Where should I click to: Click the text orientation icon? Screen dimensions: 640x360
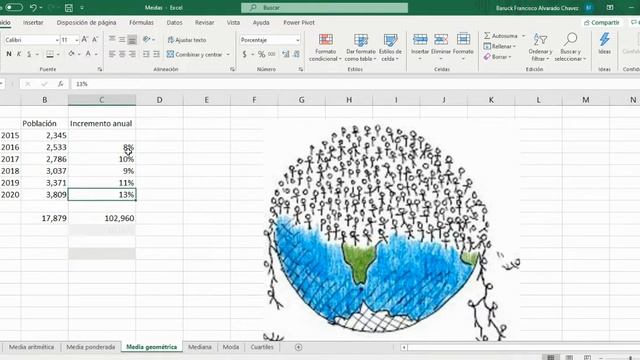coord(147,40)
